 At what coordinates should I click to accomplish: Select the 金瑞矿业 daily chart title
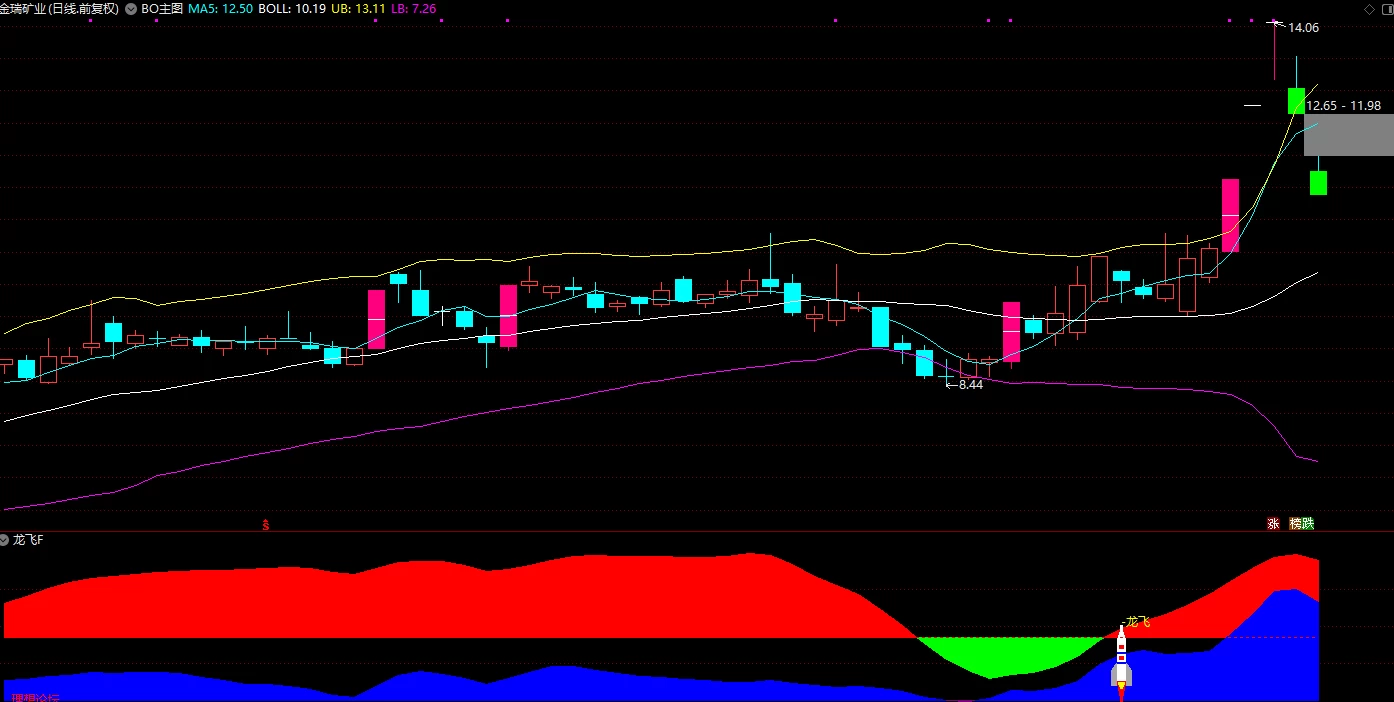pos(60,8)
